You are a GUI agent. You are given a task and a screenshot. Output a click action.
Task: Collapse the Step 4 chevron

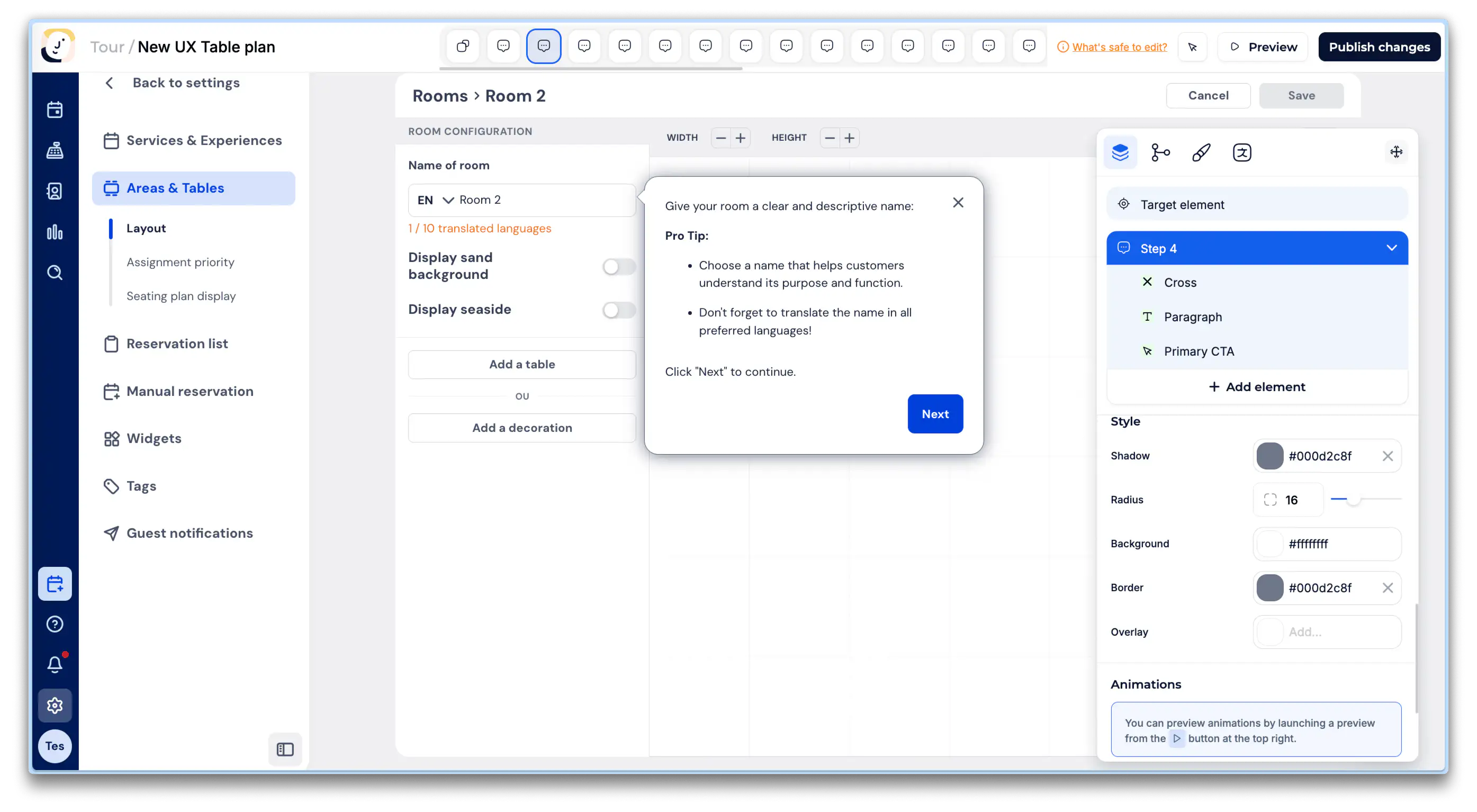tap(1392, 248)
